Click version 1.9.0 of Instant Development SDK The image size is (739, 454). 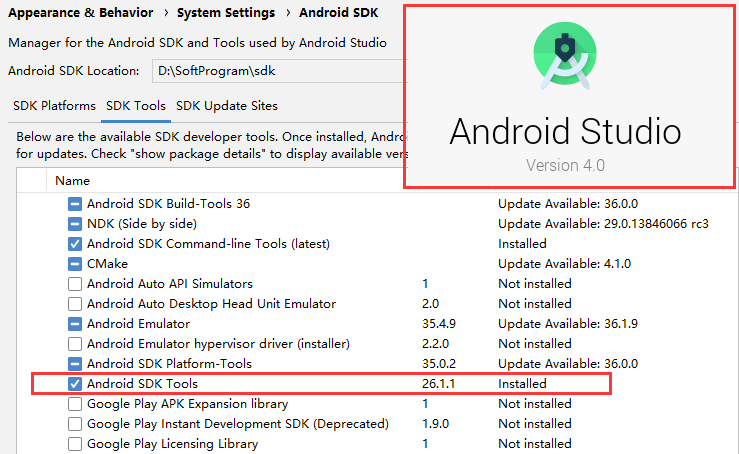(435, 424)
